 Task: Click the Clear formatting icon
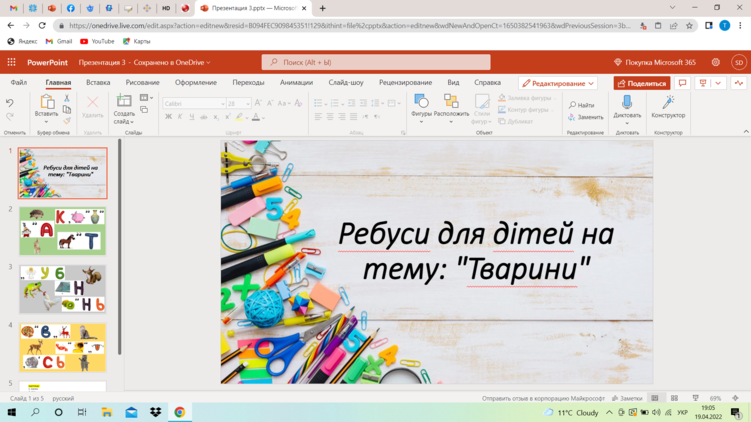[298, 103]
